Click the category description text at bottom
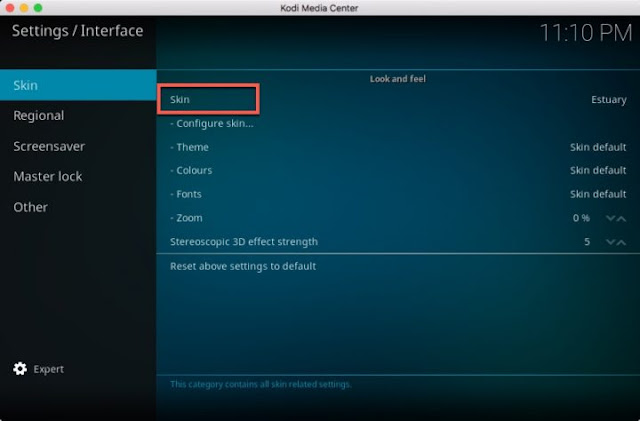Viewport: 640px width, 421px height. 260,384
